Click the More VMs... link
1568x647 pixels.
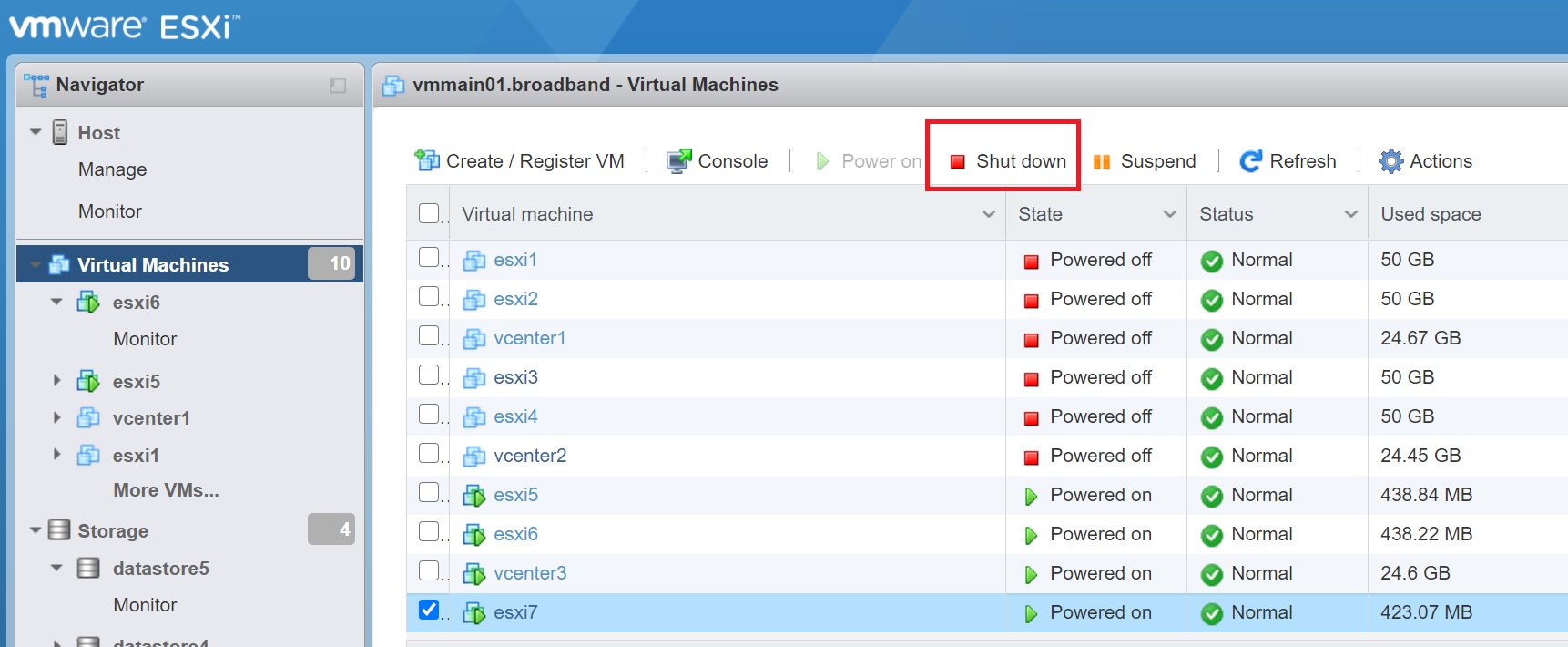[x=166, y=490]
